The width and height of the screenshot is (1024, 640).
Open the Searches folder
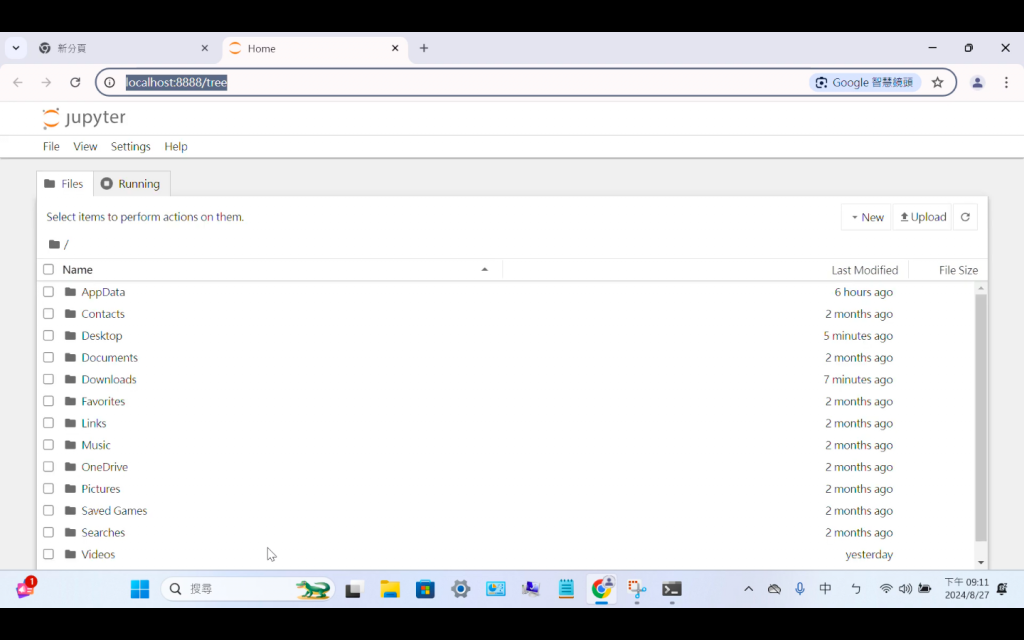click(x=103, y=532)
